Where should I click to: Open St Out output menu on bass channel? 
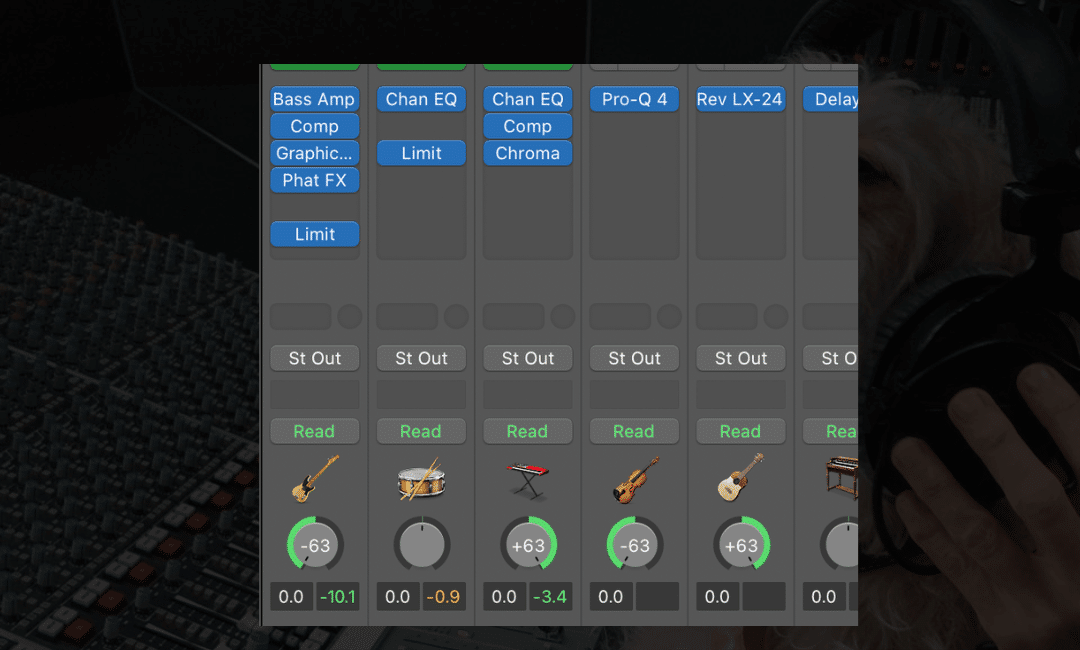click(314, 358)
